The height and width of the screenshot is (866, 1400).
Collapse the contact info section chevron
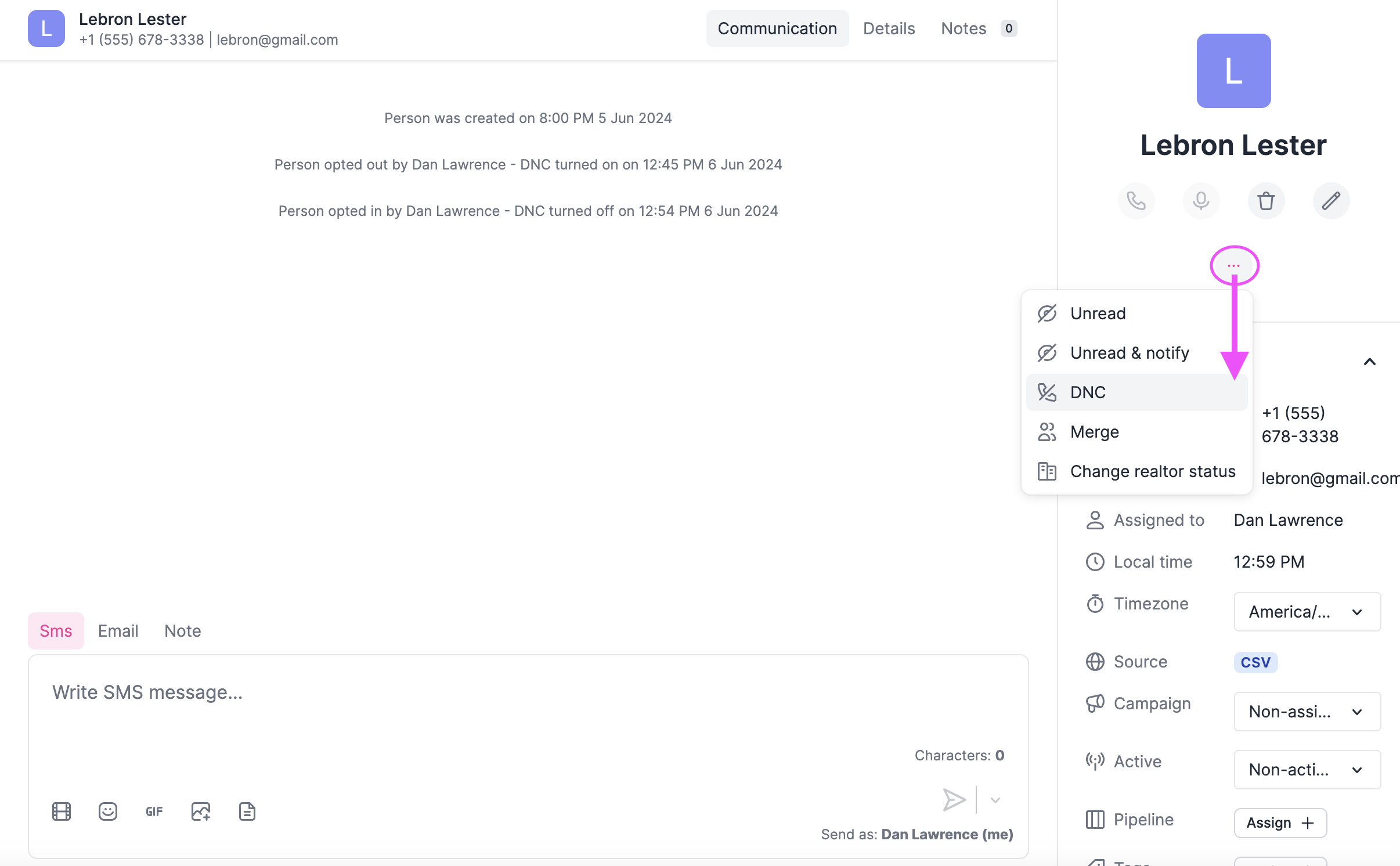pyautogui.click(x=1369, y=362)
